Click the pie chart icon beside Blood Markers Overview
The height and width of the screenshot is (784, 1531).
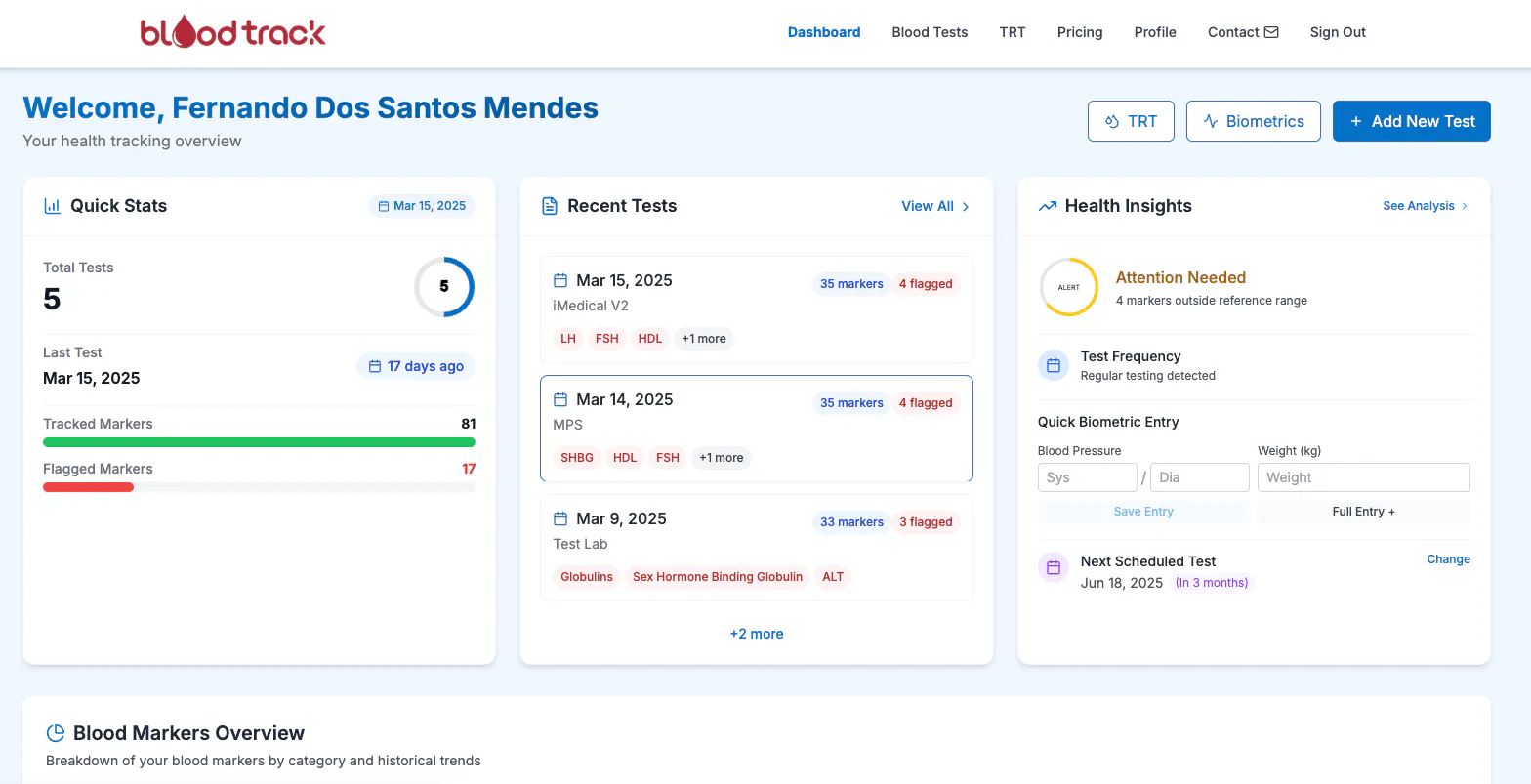(56, 733)
